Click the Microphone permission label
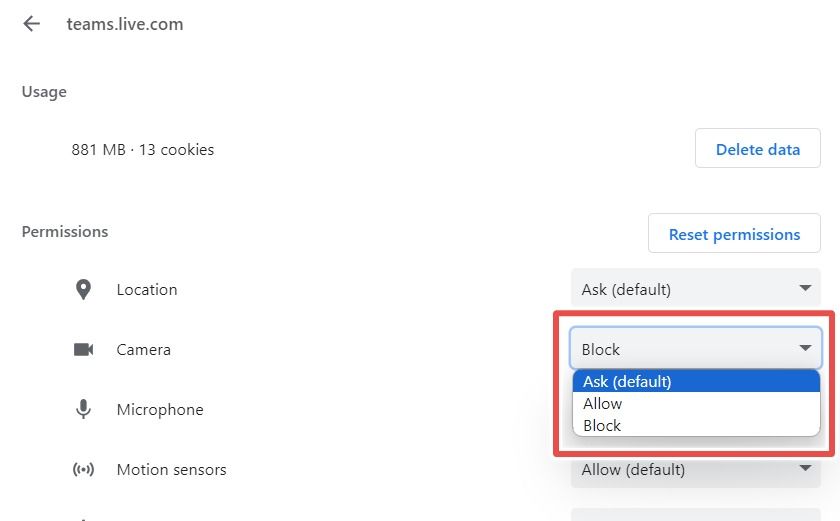 pyautogui.click(x=160, y=410)
